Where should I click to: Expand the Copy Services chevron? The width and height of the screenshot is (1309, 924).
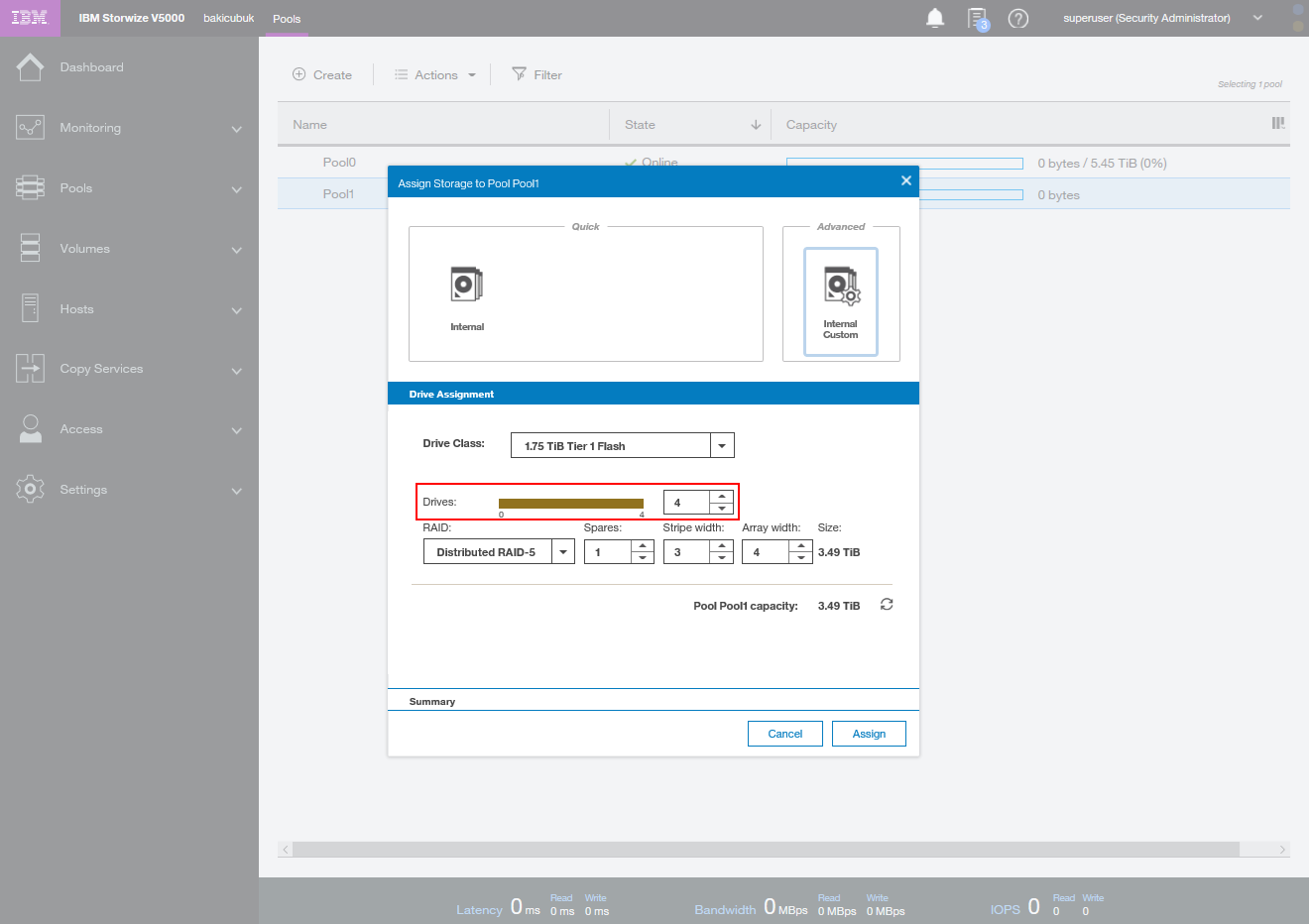click(x=237, y=371)
